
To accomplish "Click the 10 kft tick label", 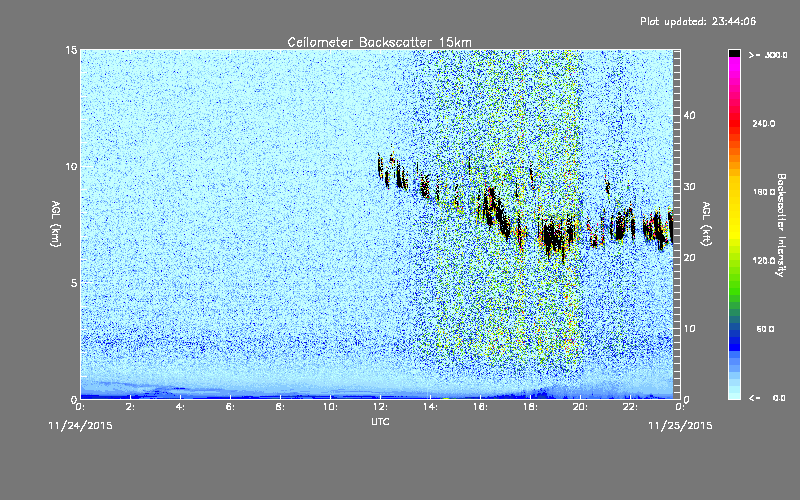I will tap(689, 329).
